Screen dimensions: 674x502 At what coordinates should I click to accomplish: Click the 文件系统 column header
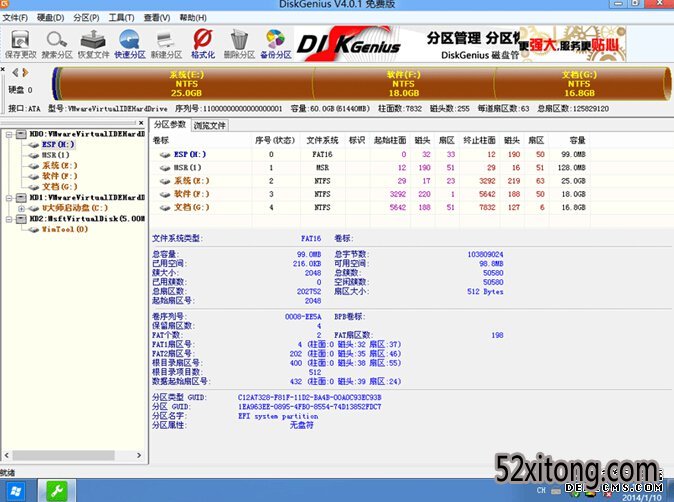pos(322,140)
